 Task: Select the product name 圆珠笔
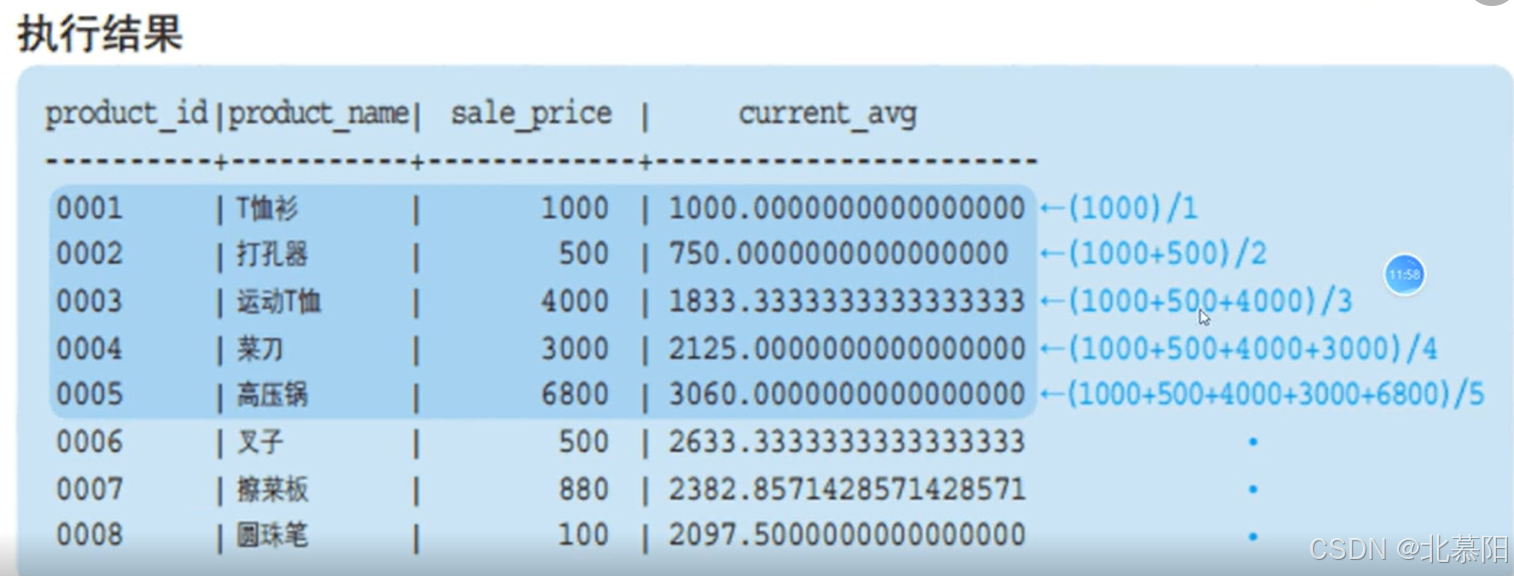point(272,536)
